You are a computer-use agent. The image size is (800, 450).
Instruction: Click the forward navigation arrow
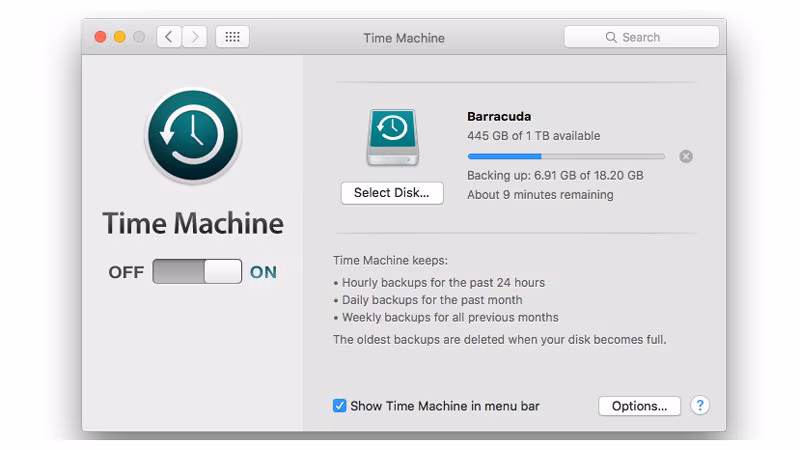(x=194, y=37)
